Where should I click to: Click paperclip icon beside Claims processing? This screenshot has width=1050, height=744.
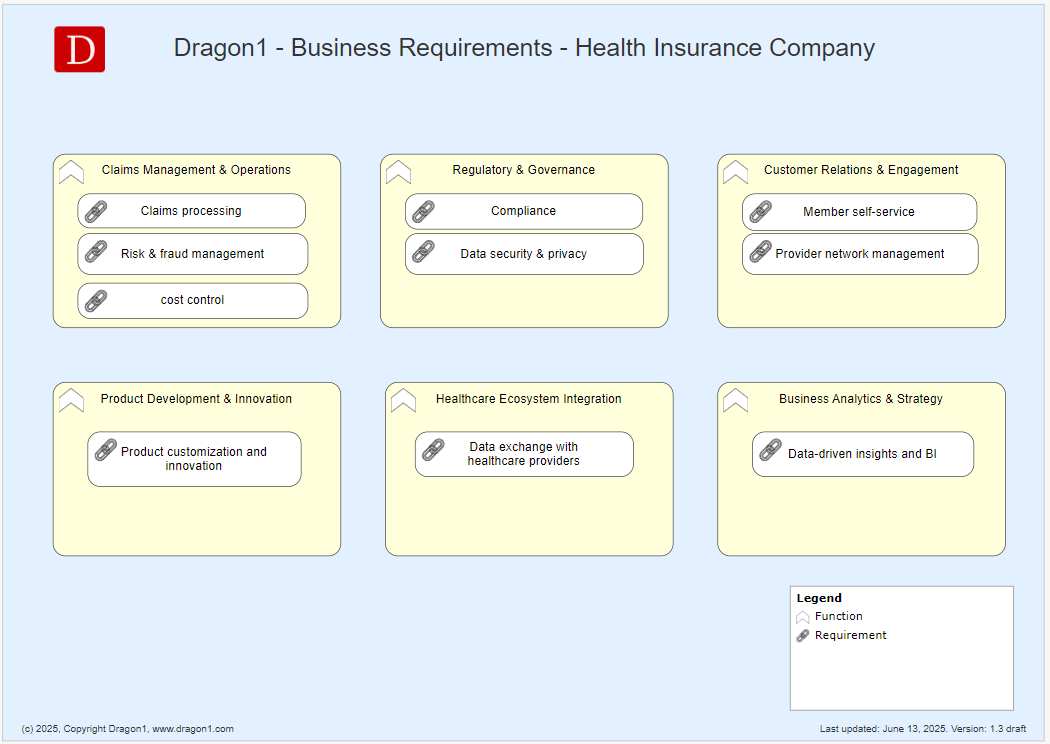96,212
